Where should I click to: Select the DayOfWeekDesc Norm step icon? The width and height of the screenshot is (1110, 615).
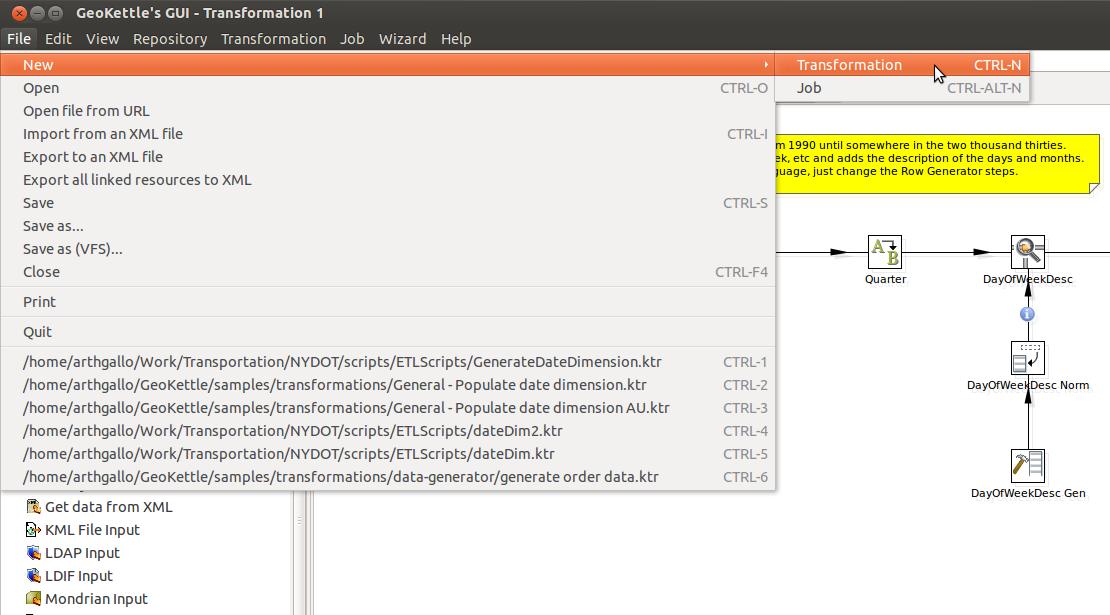click(x=1028, y=358)
